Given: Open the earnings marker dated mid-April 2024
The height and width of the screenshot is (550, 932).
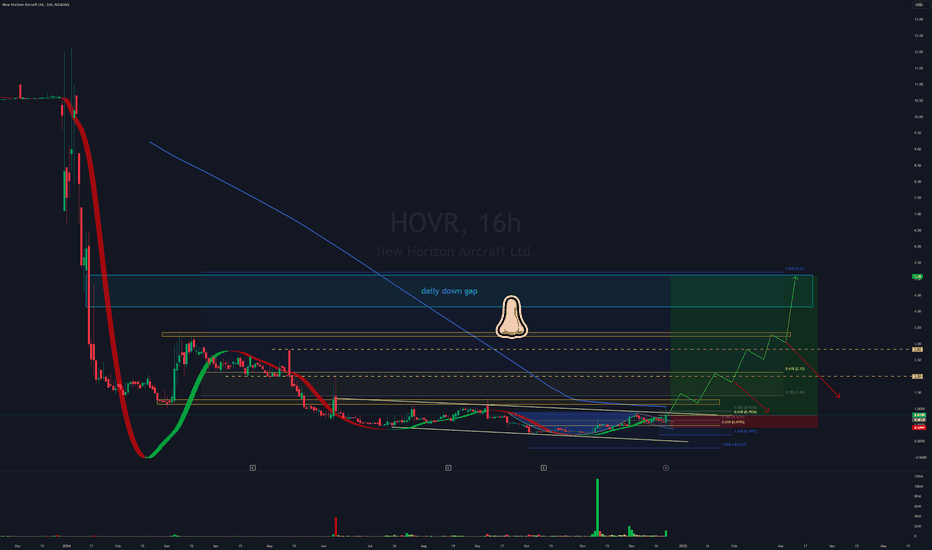Looking at the screenshot, I should tap(253, 468).
